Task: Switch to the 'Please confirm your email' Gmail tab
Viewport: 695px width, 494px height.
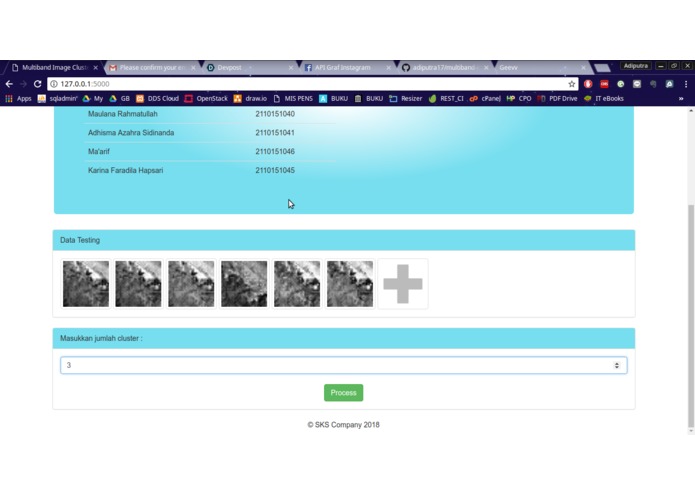Action: pyautogui.click(x=151, y=67)
